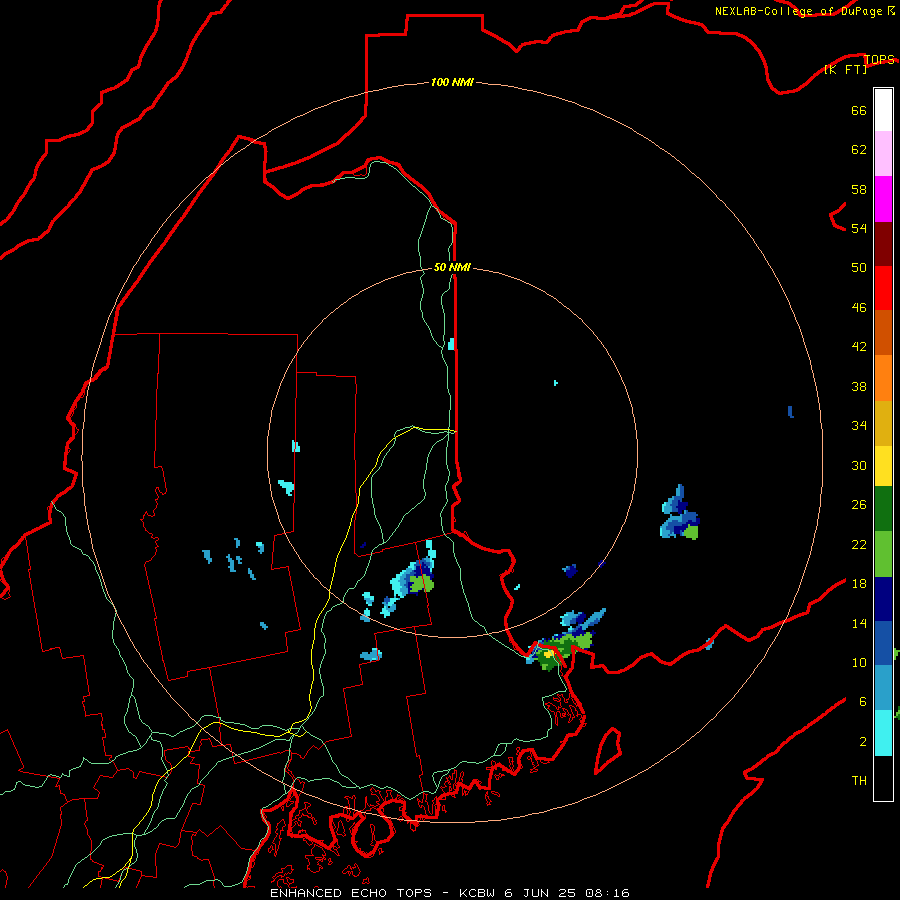
Task: Click the '34' legend value
Action: click(x=859, y=426)
